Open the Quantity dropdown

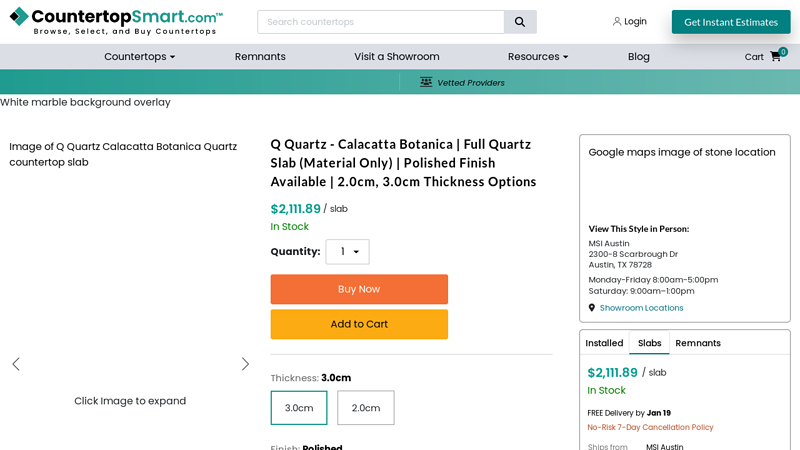(x=347, y=252)
